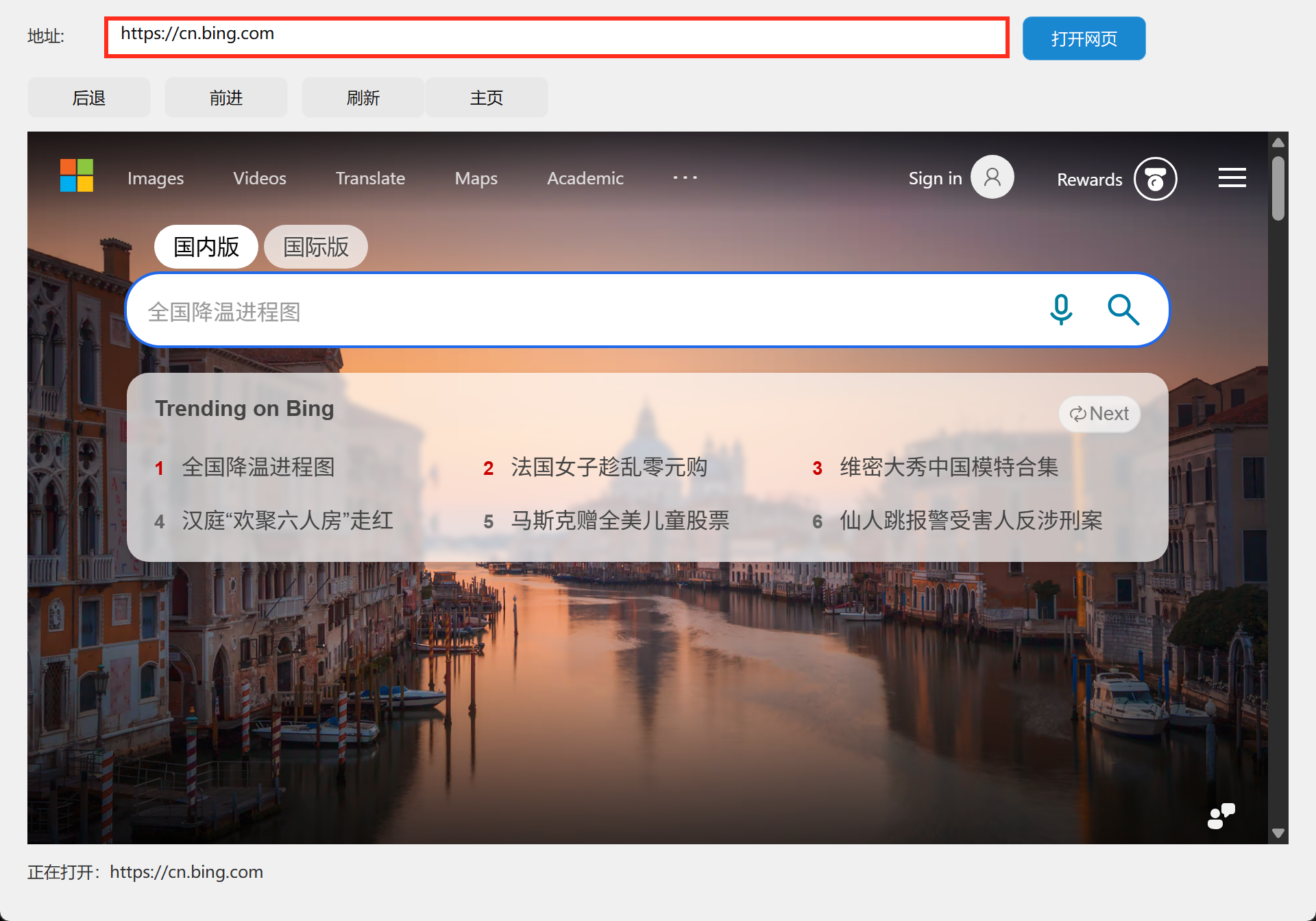The image size is (1316, 921).
Task: Click the scrollbar down arrow
Action: click(x=1278, y=833)
